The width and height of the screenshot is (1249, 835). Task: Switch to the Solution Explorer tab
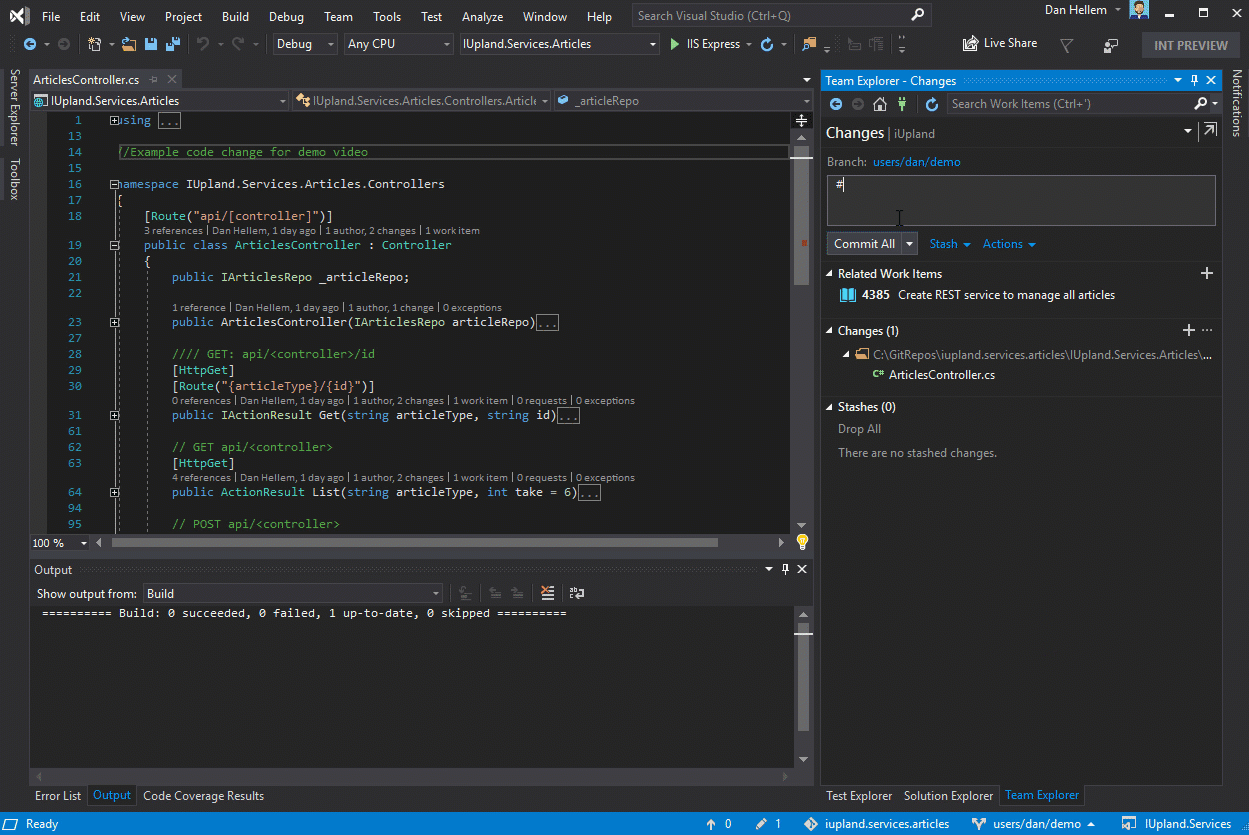pyautogui.click(x=949, y=796)
